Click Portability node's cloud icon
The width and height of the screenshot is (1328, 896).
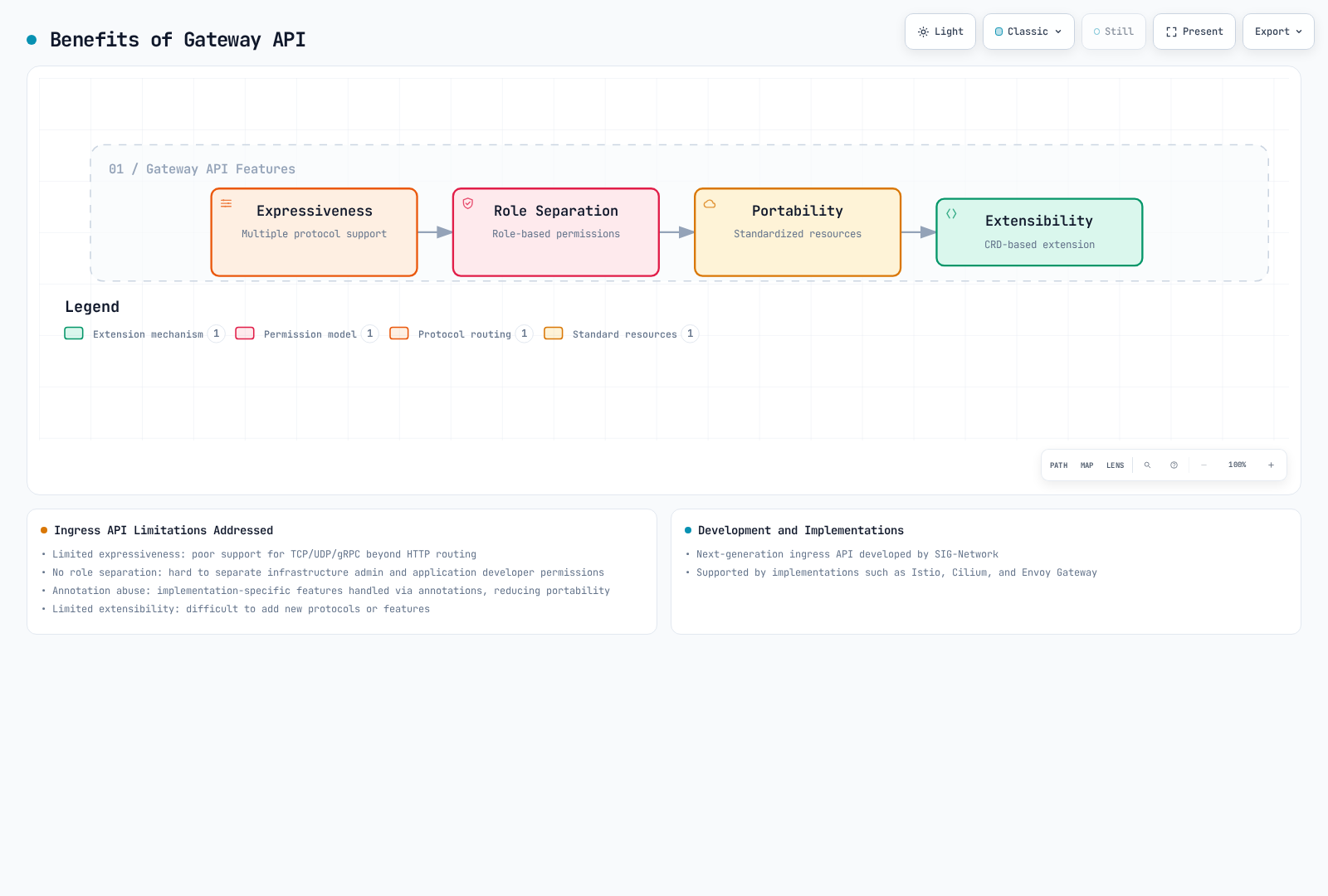710,203
